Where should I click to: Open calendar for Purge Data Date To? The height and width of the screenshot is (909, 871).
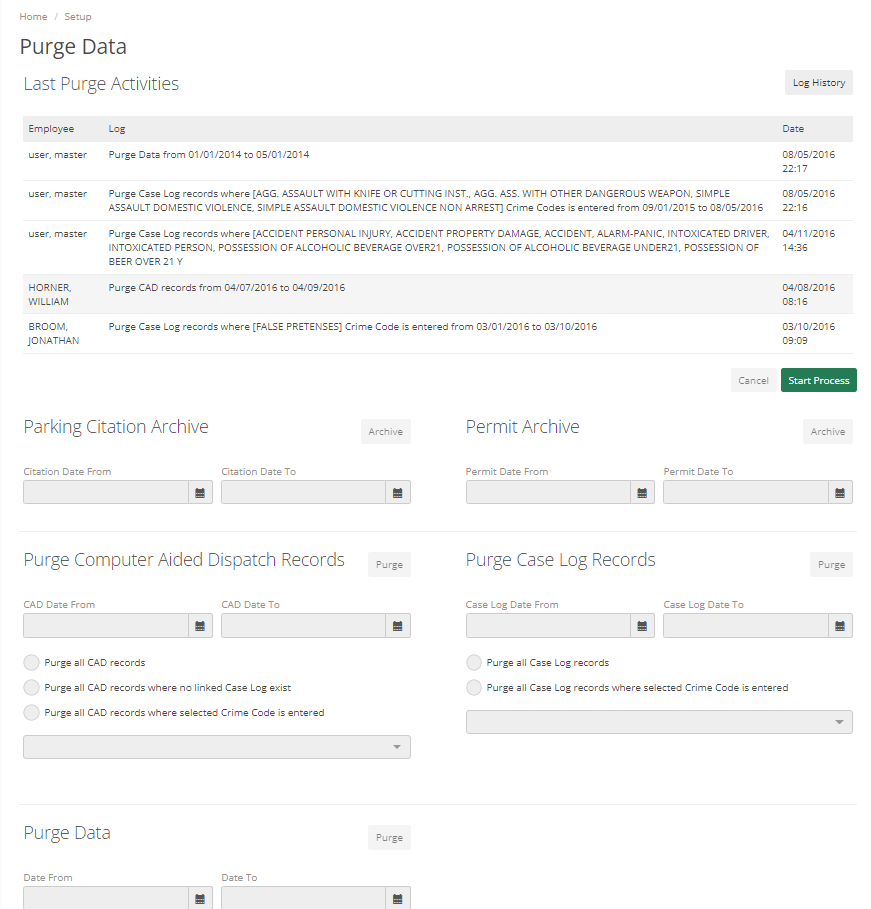click(398, 898)
